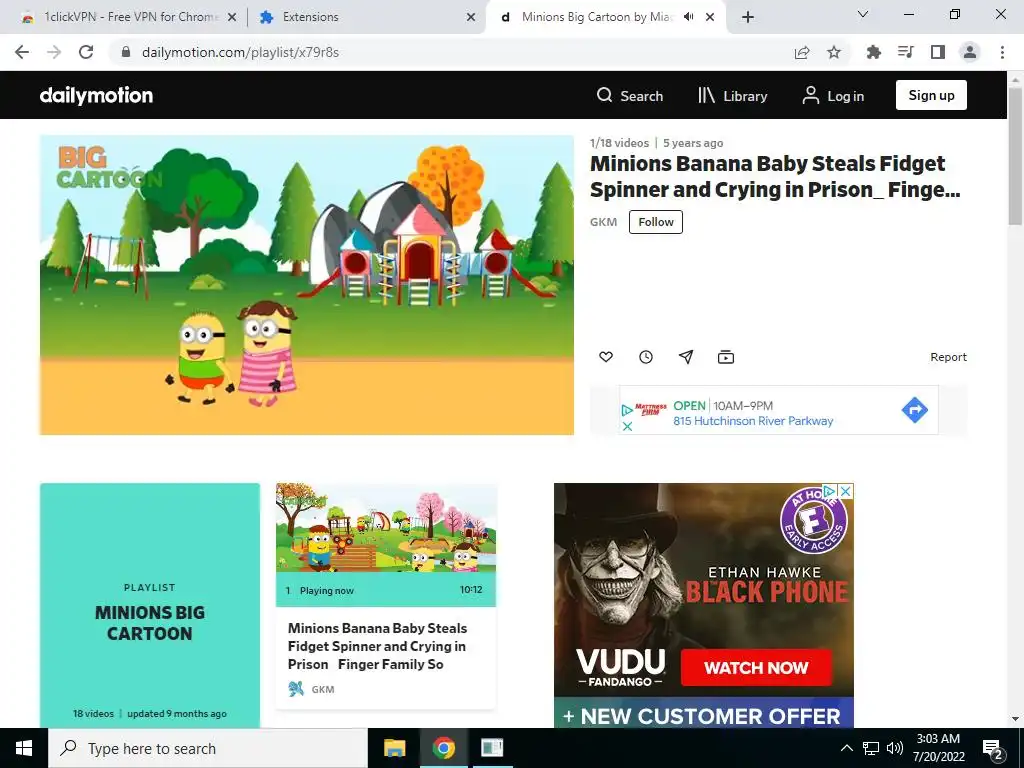Screen dimensions: 1024x768
Task: Open the Minions Big Cartoon playlist card
Action: coord(150,605)
